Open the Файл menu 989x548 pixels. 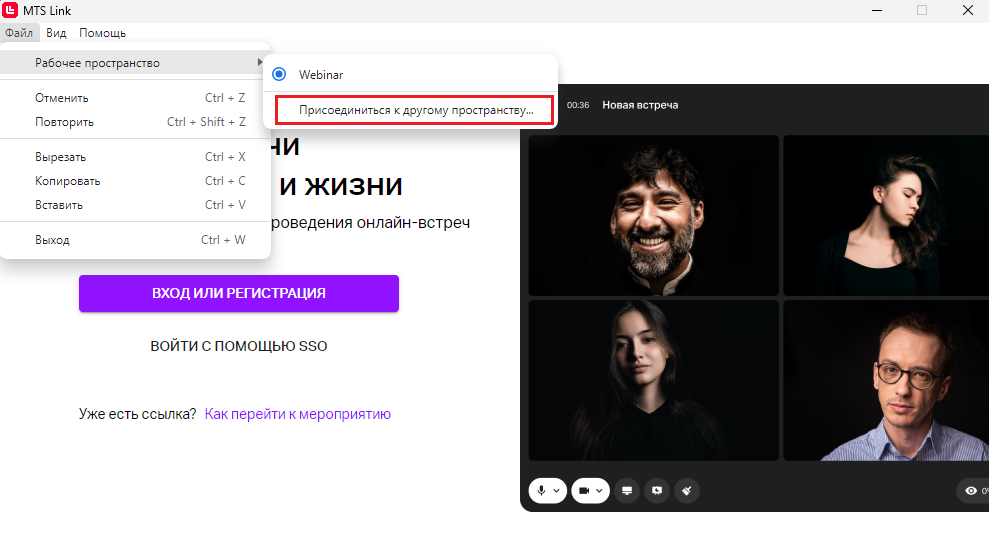click(x=19, y=33)
